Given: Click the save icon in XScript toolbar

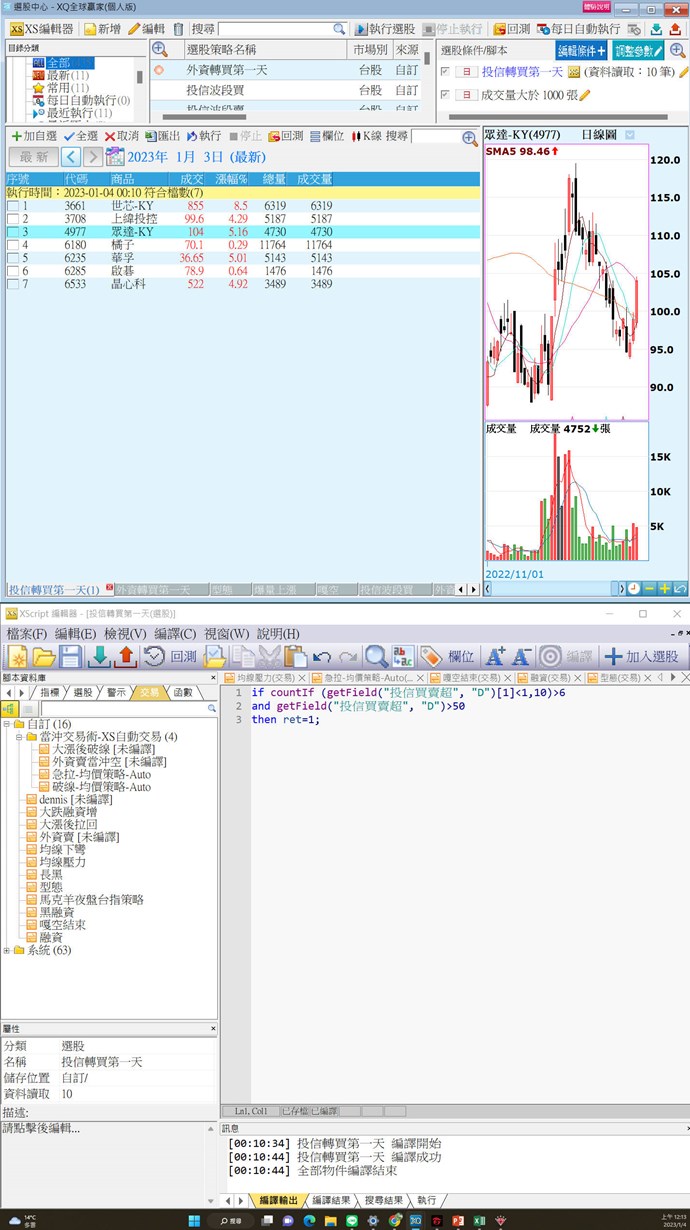Looking at the screenshot, I should (70, 656).
